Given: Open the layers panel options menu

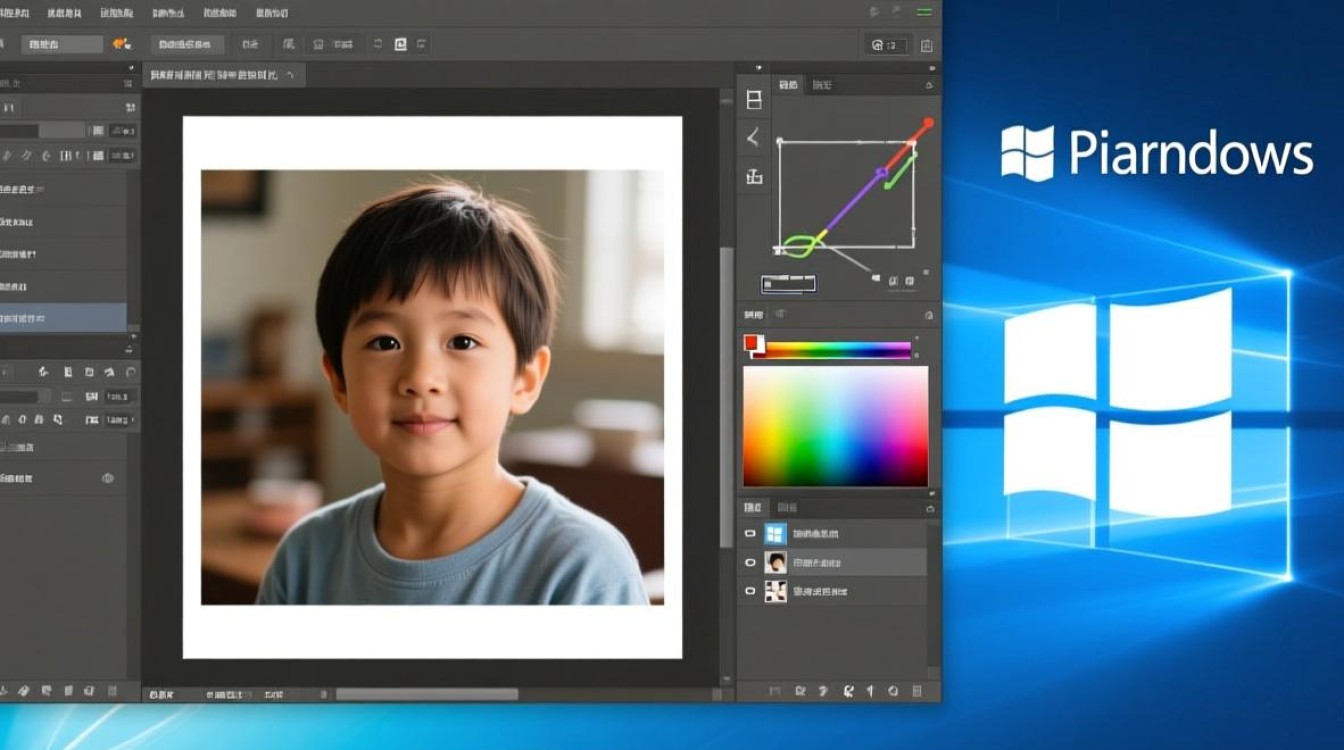Looking at the screenshot, I should point(929,508).
